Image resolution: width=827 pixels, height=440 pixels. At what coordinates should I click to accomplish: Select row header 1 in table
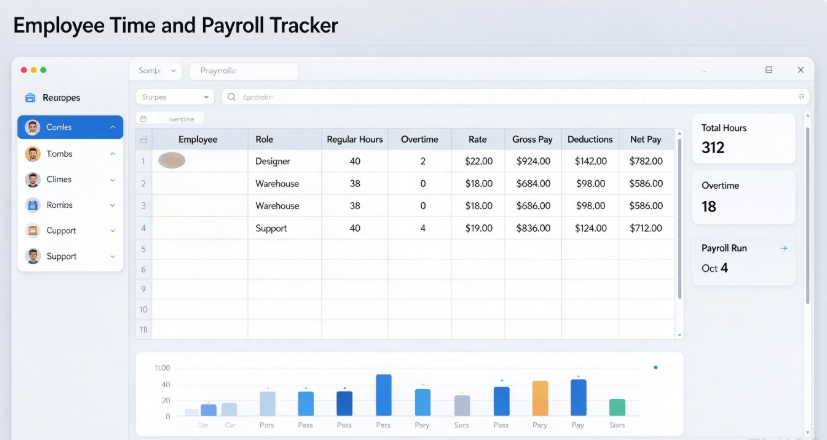pyautogui.click(x=143, y=161)
